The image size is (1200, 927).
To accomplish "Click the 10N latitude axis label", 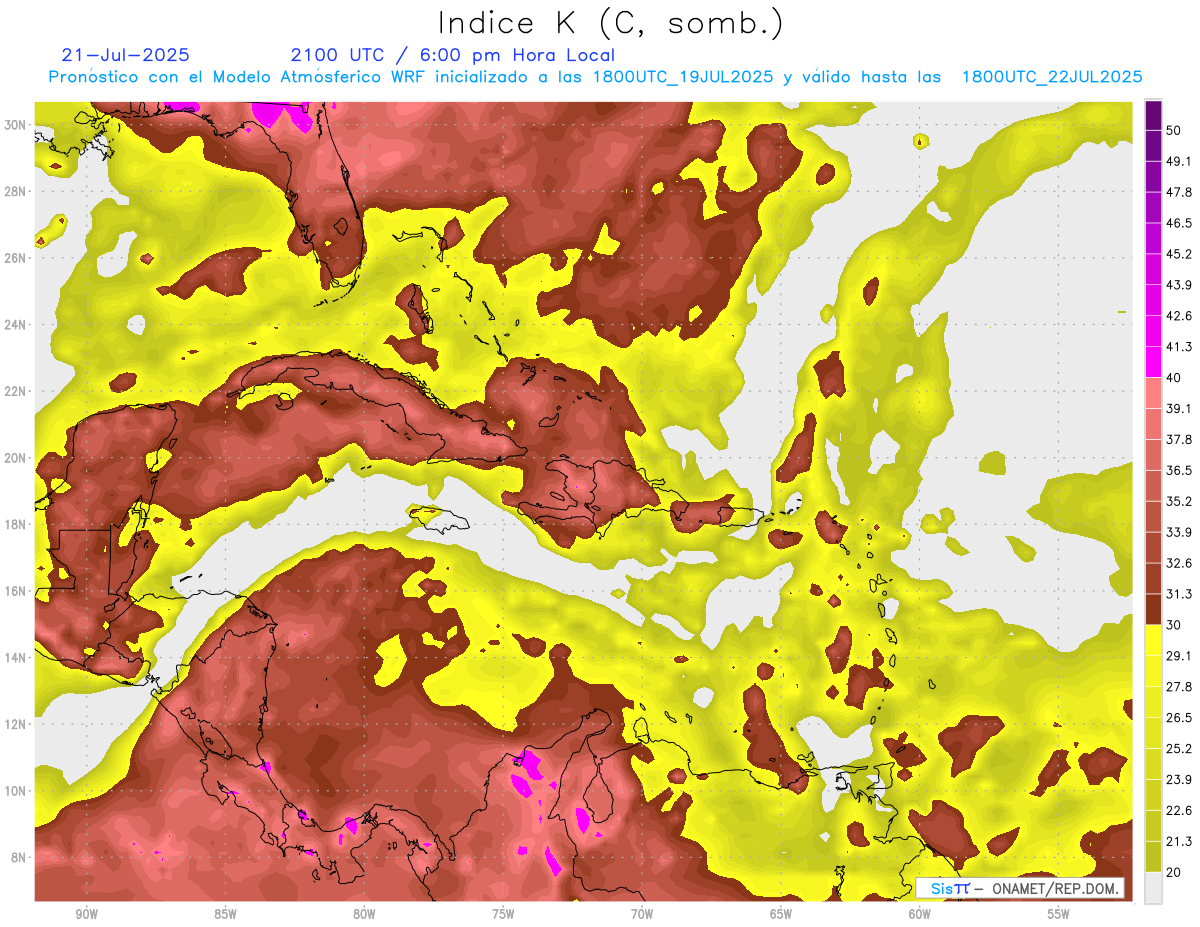I will pos(17,791).
